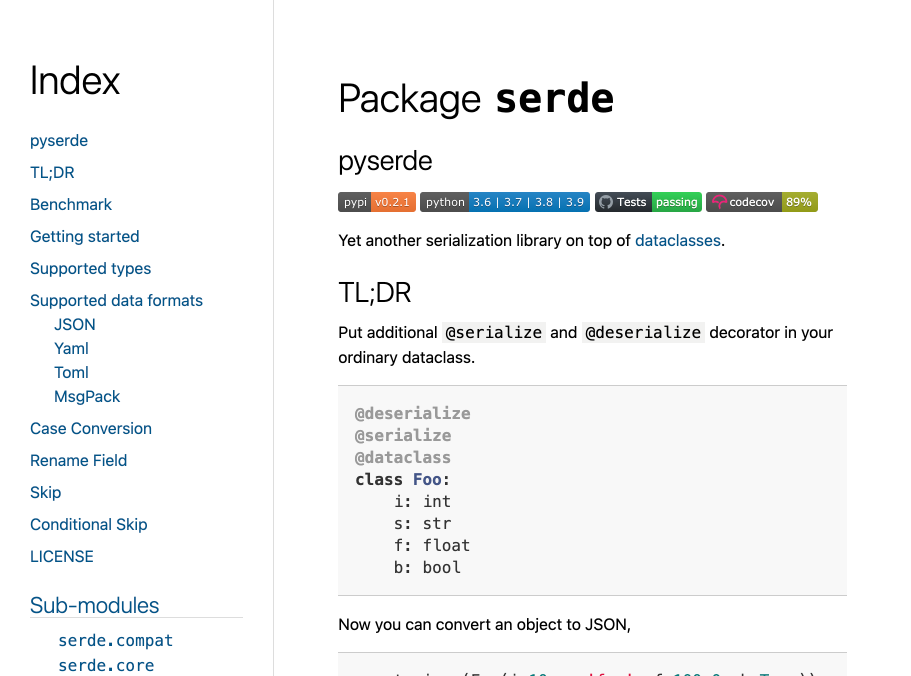The height and width of the screenshot is (676, 911).
Task: Open the pypi v0.2.1 version badge
Action: 377,202
